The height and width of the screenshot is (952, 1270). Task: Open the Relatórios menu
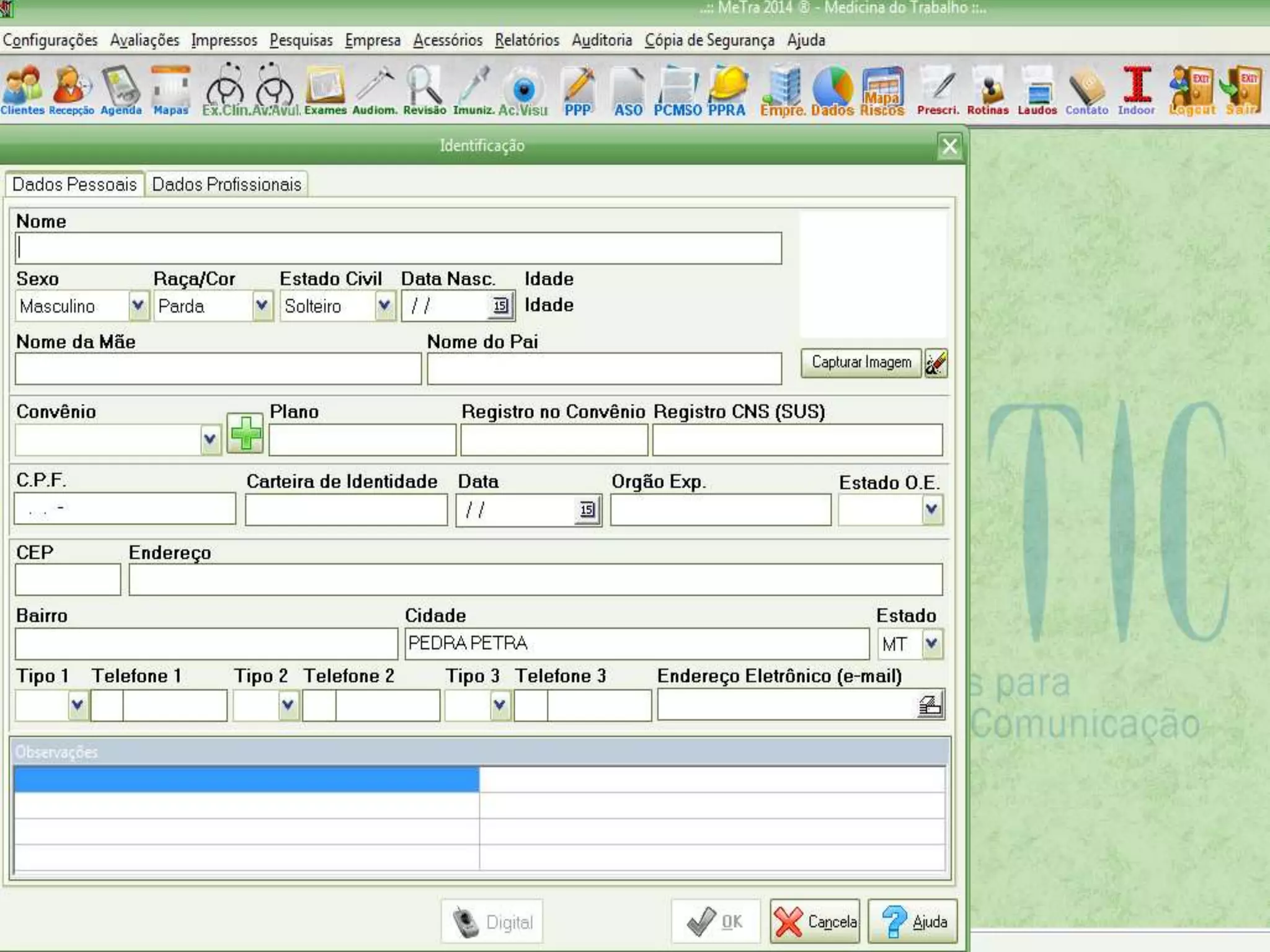point(526,40)
